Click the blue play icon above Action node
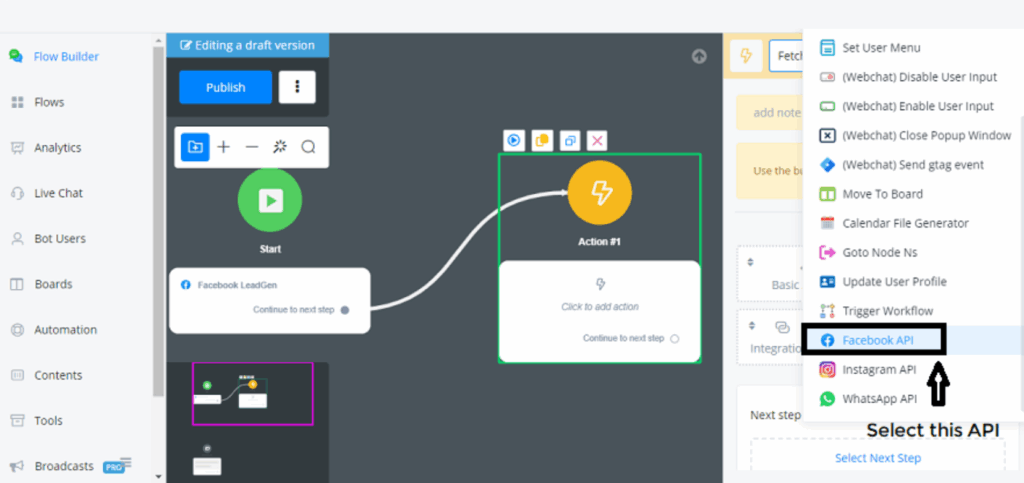 coord(513,141)
